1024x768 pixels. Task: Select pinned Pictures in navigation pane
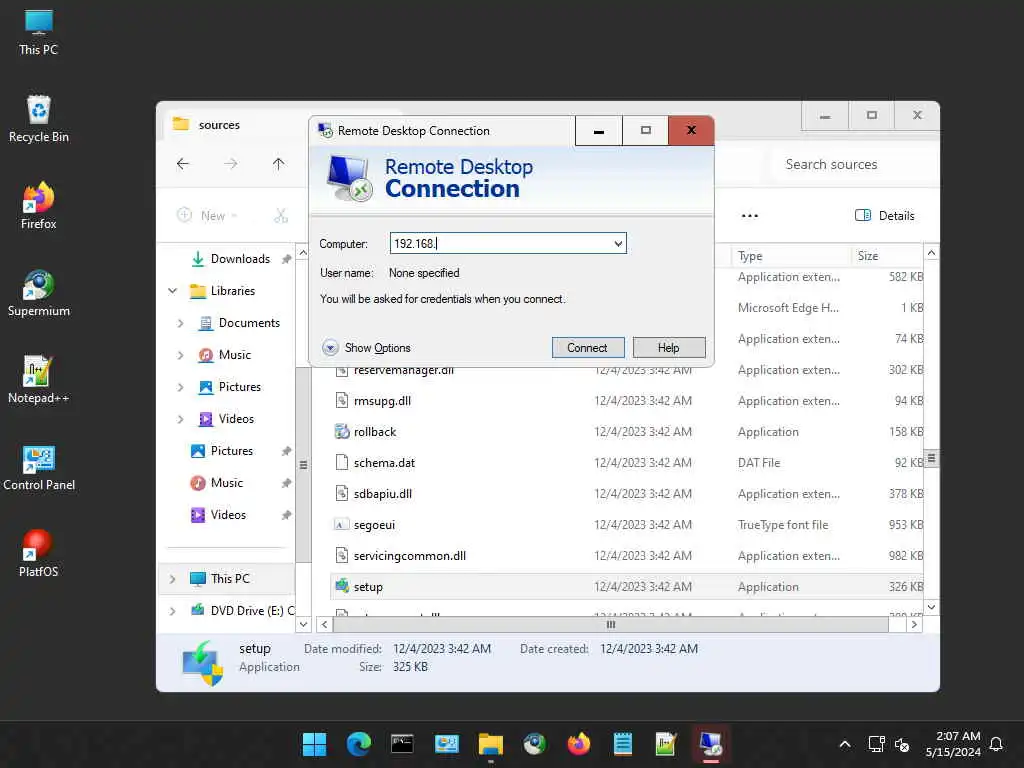pyautogui.click(x=230, y=451)
